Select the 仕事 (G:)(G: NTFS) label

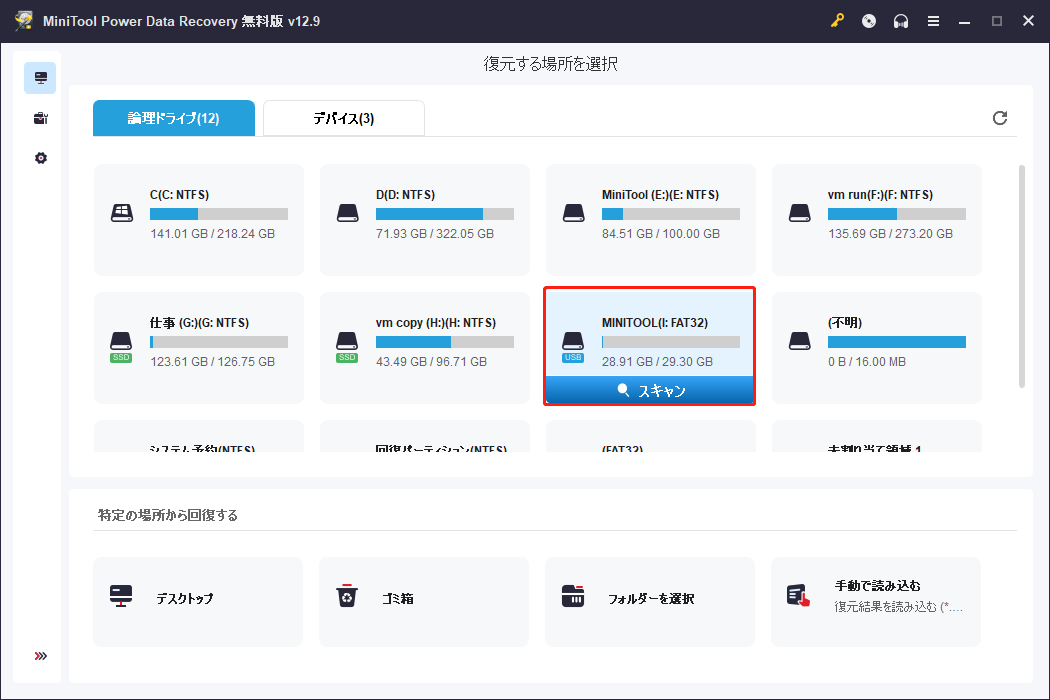(200, 323)
